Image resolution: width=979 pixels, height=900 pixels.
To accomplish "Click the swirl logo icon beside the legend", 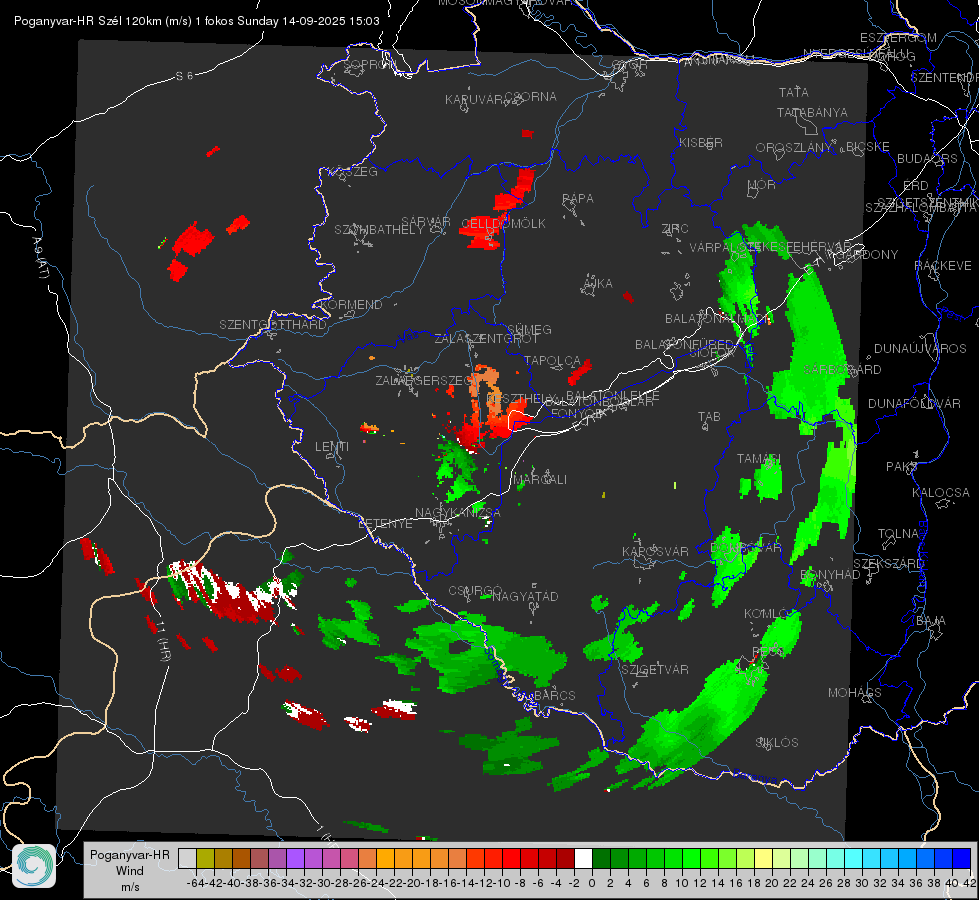I will tap(34, 866).
